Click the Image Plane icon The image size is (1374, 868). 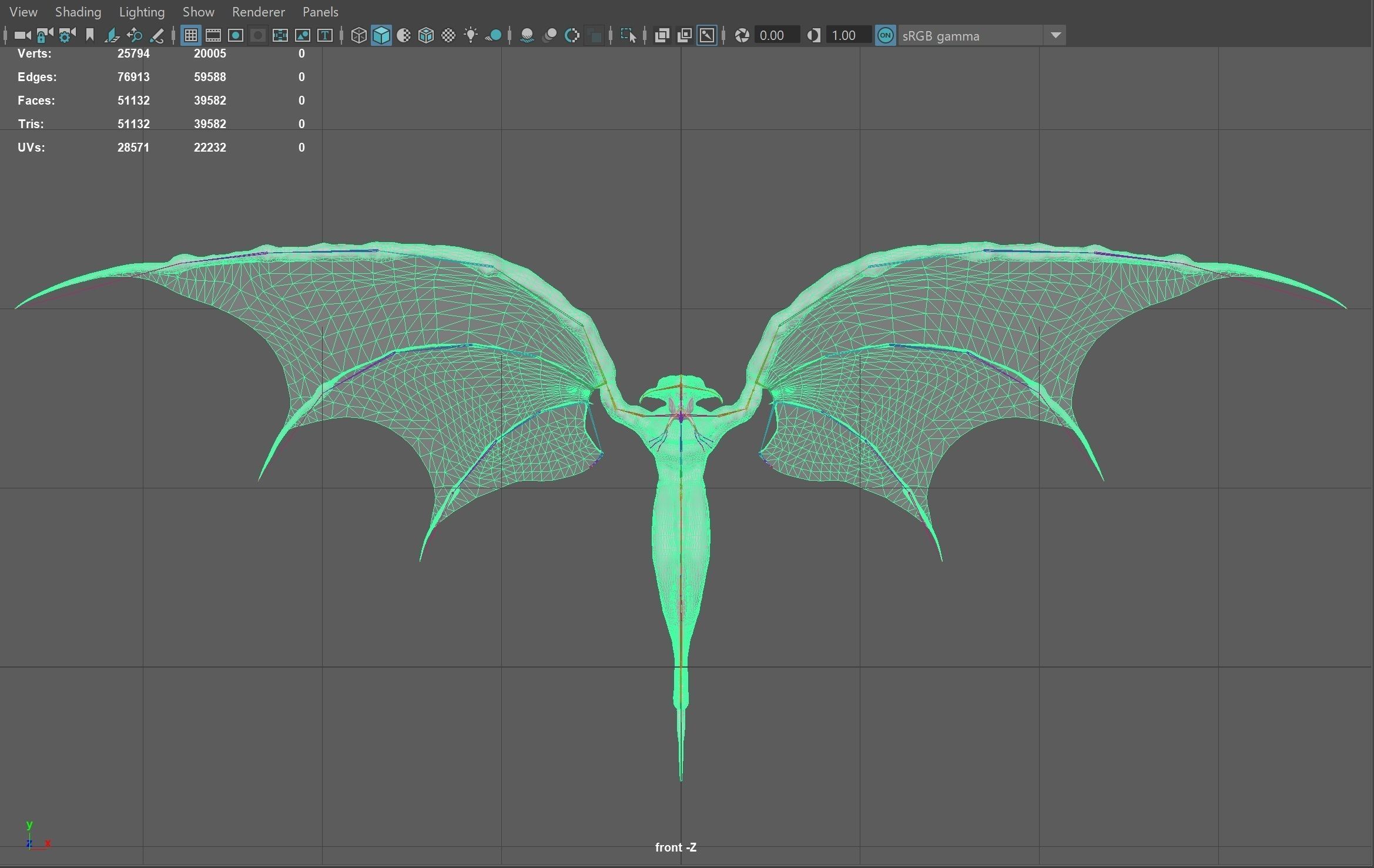point(112,36)
